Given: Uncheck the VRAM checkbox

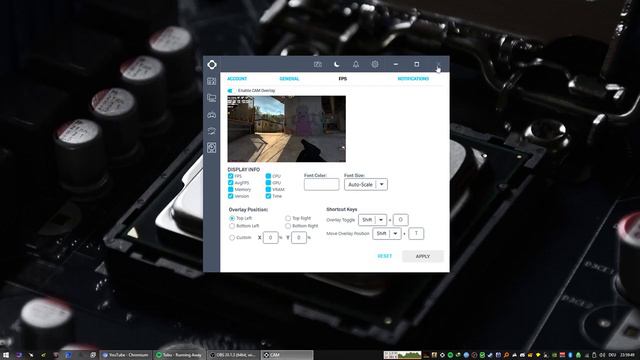Looking at the screenshot, I should point(268,189).
